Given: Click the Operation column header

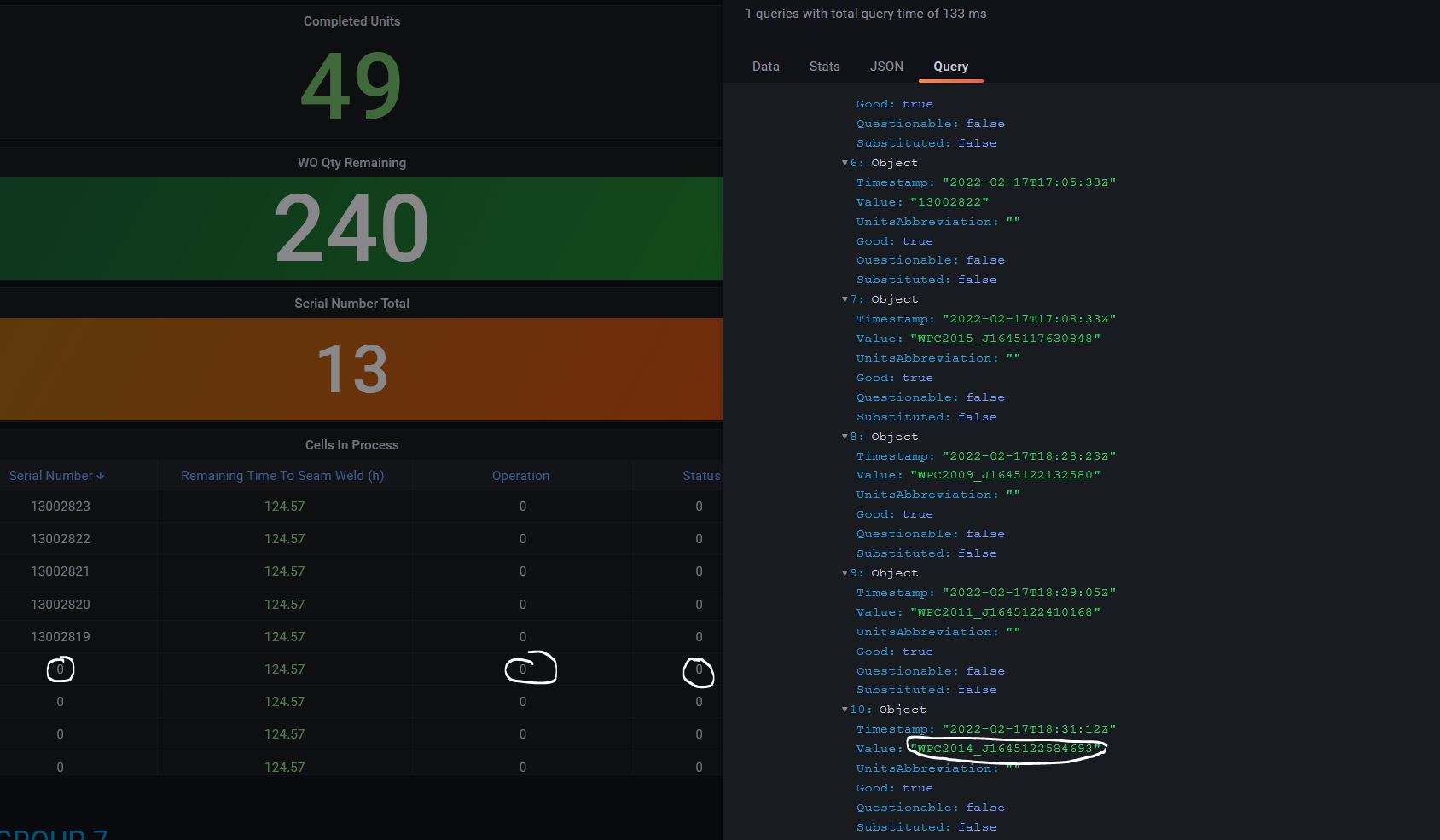Looking at the screenshot, I should (520, 476).
